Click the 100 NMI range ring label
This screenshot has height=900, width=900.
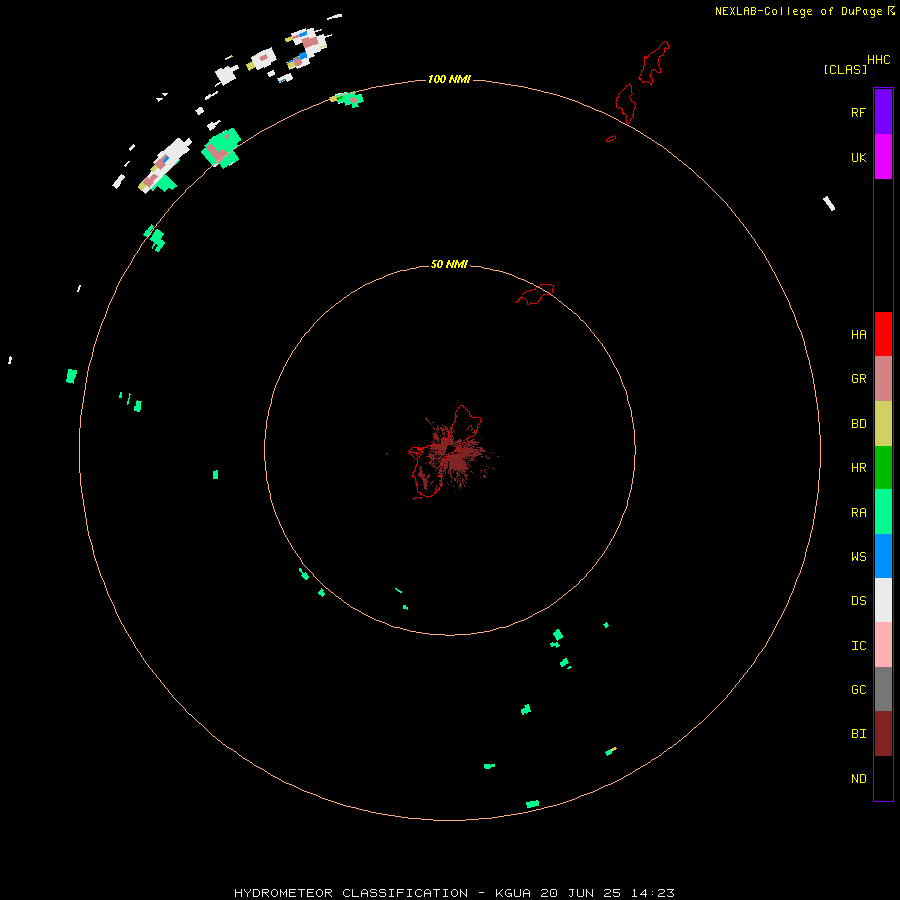click(x=449, y=79)
